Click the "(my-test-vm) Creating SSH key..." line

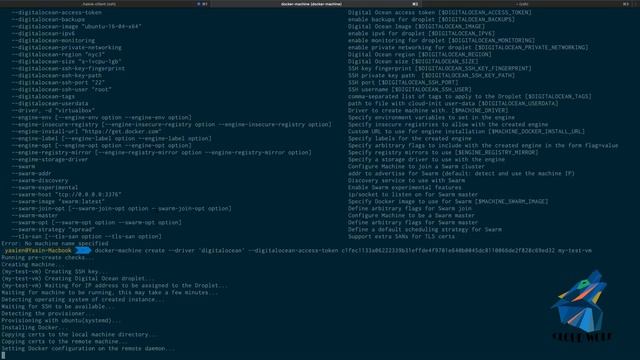coord(55,271)
